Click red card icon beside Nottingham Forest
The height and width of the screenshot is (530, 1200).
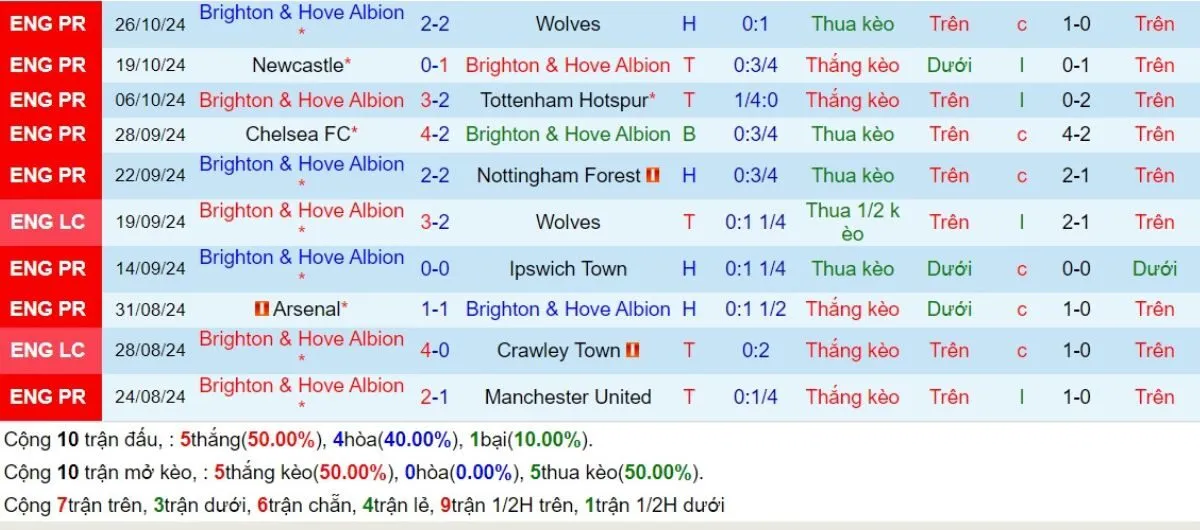tap(653, 176)
